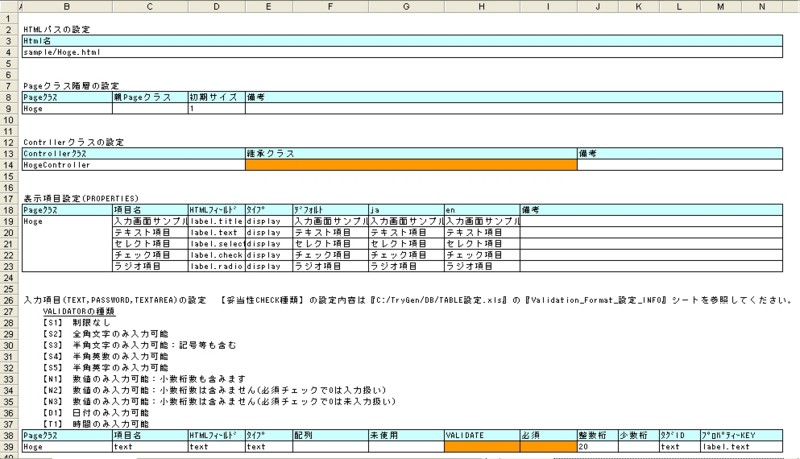The width and height of the screenshot is (800, 459).
Task: Click the Html名 header cell
Action: point(402,41)
